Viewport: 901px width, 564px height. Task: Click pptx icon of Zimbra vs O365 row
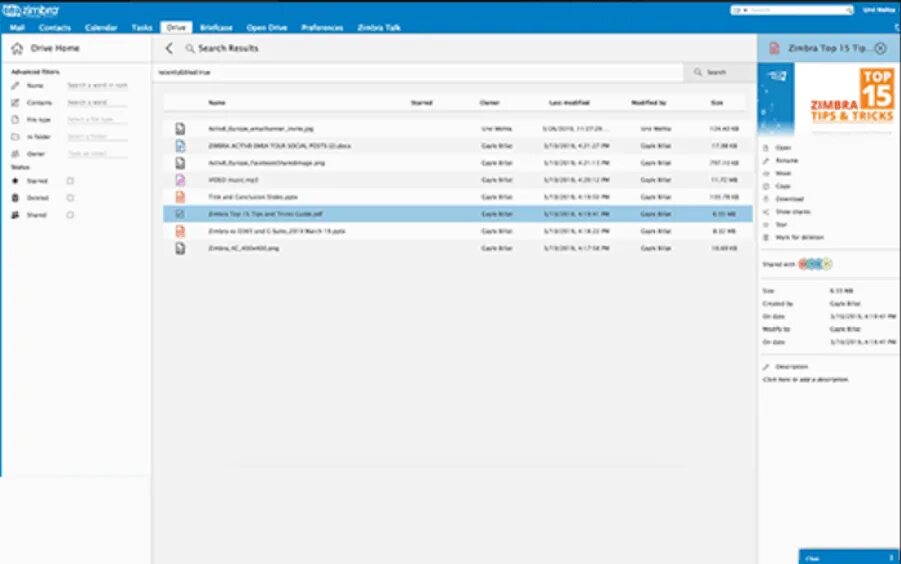click(x=180, y=231)
